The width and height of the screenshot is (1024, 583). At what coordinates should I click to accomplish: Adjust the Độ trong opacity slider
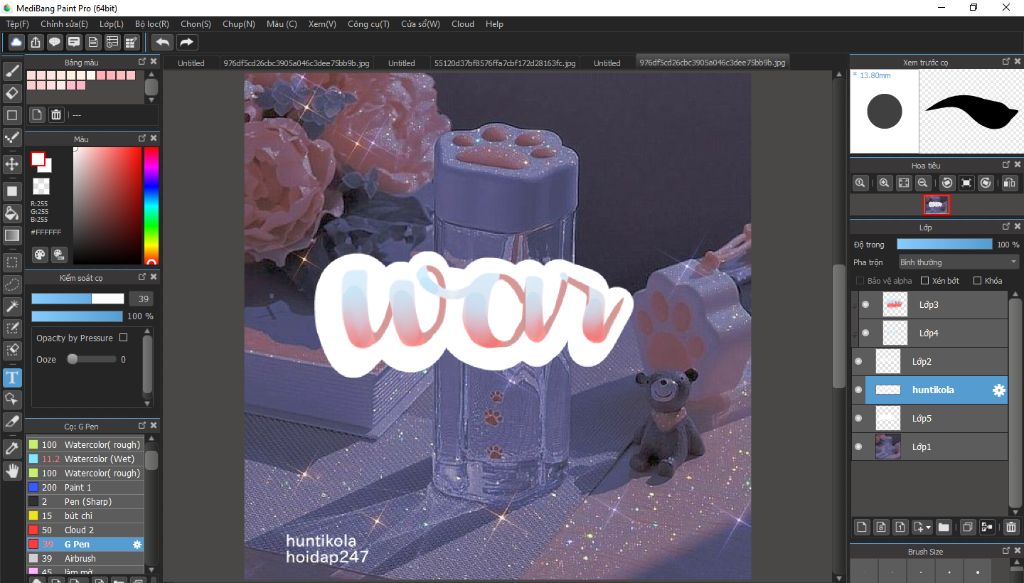(944, 244)
